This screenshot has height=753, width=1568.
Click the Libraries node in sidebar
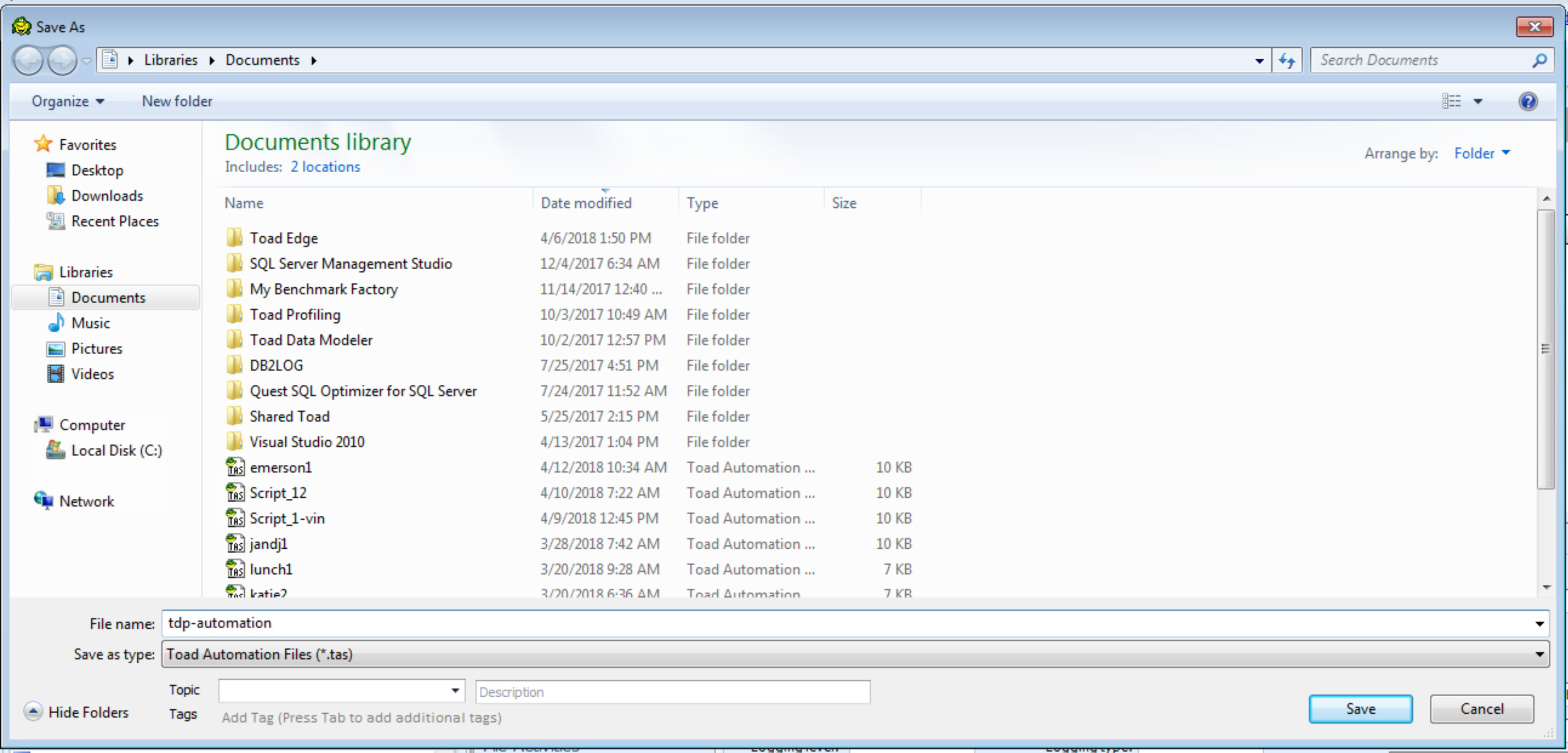pyautogui.click(x=86, y=272)
